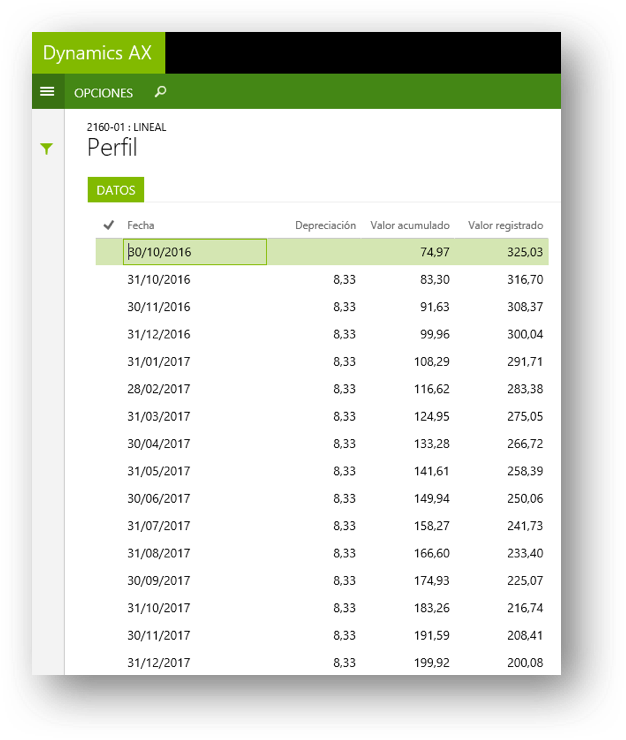
Task: Toggle the select-all checkmark column header
Action: pos(109,225)
